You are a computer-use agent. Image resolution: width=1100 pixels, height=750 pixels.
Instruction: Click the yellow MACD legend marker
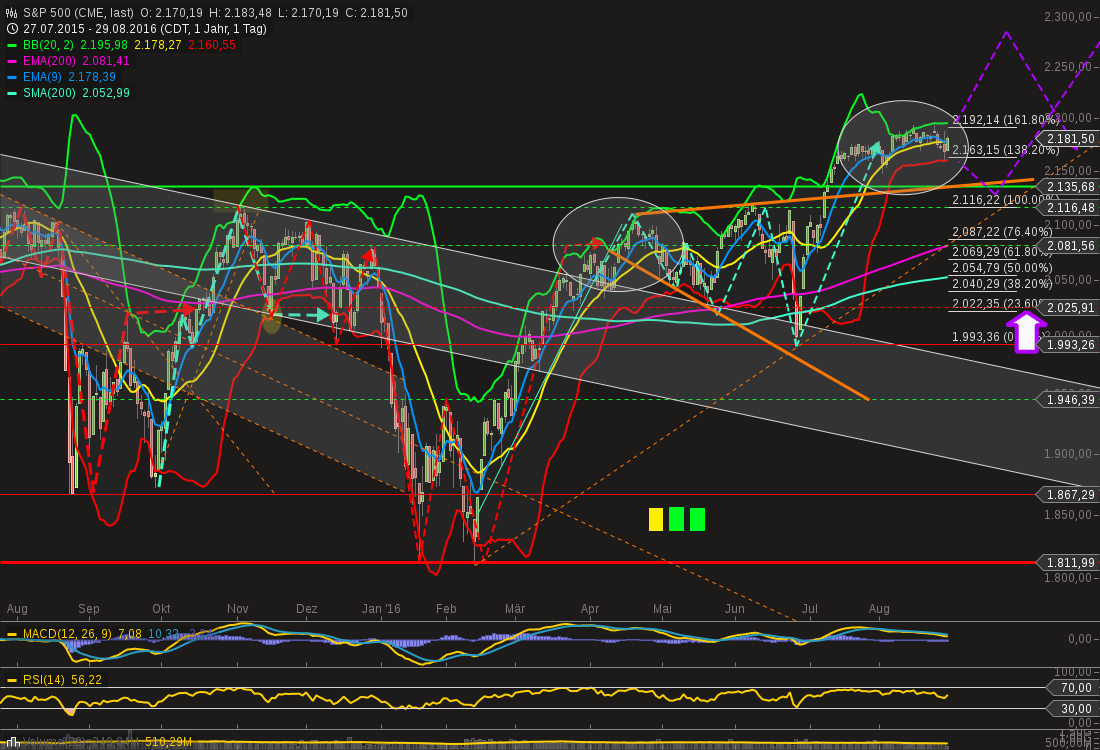click(12, 634)
